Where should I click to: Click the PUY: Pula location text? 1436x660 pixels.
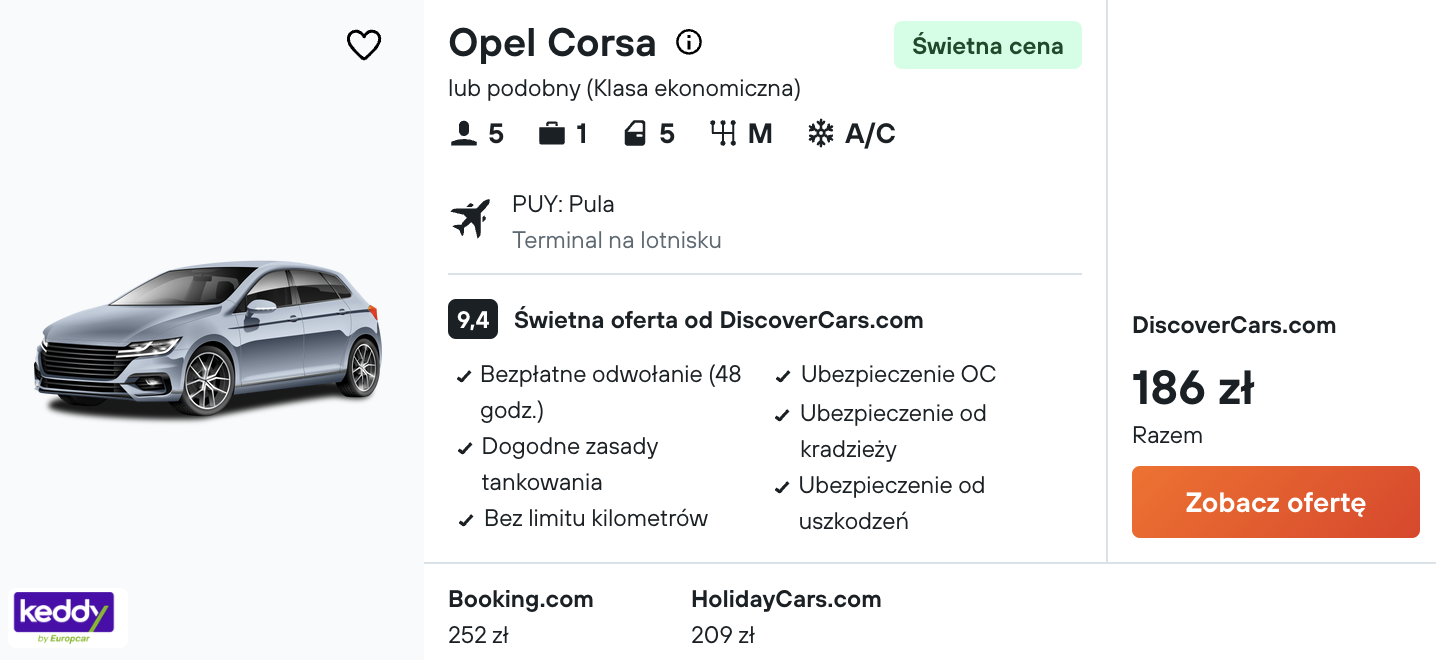coord(563,205)
